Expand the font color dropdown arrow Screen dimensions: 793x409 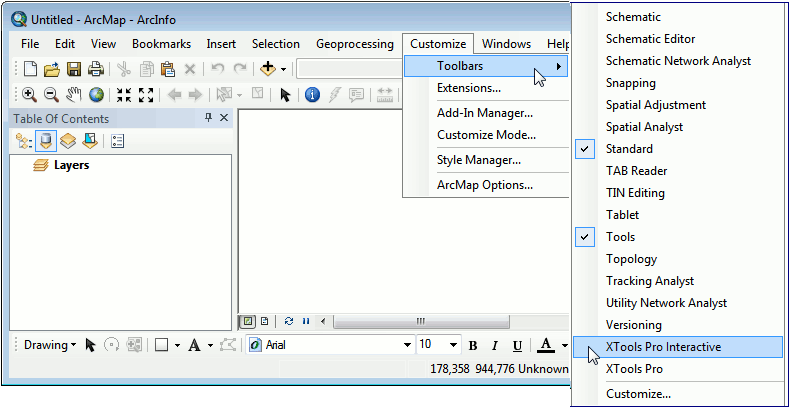click(564, 346)
